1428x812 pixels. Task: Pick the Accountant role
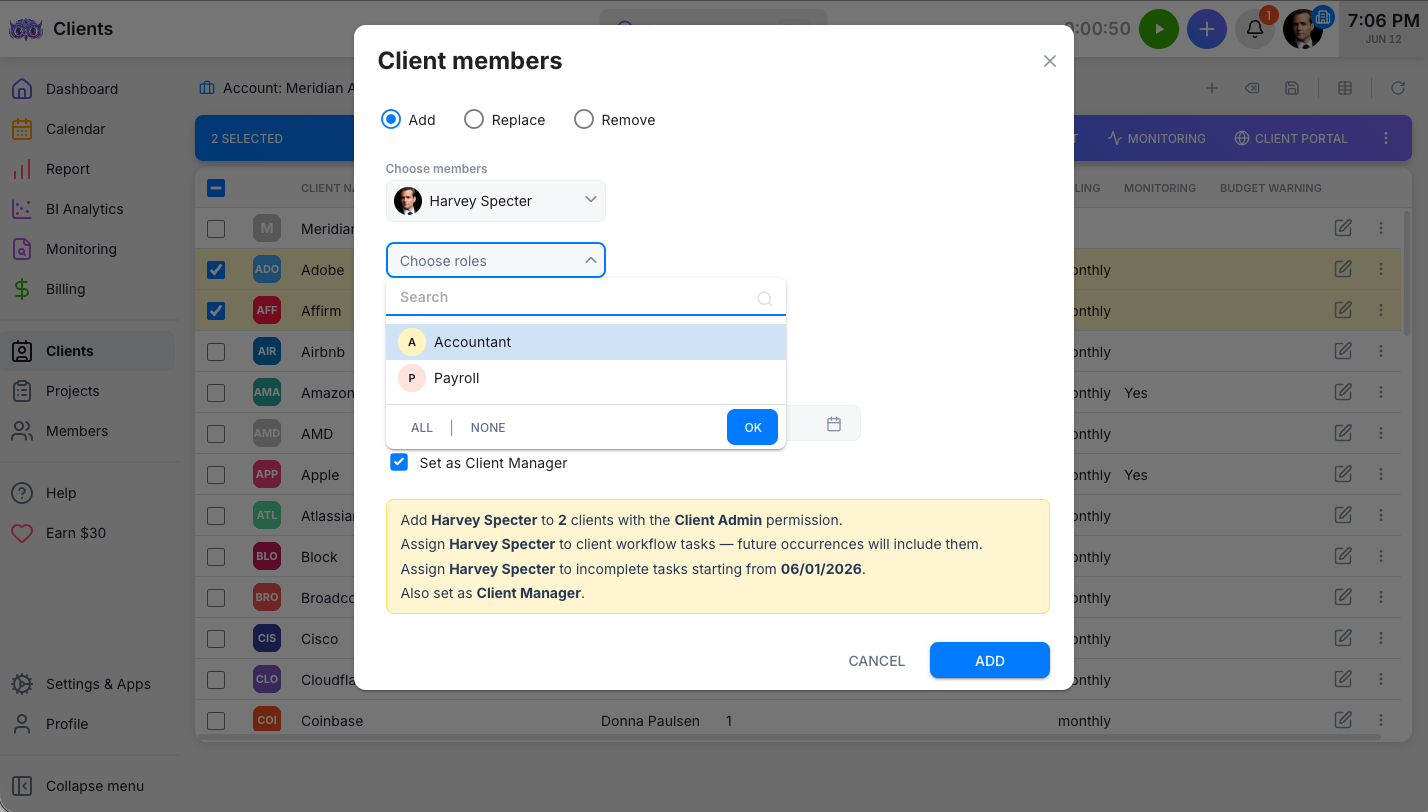[586, 342]
